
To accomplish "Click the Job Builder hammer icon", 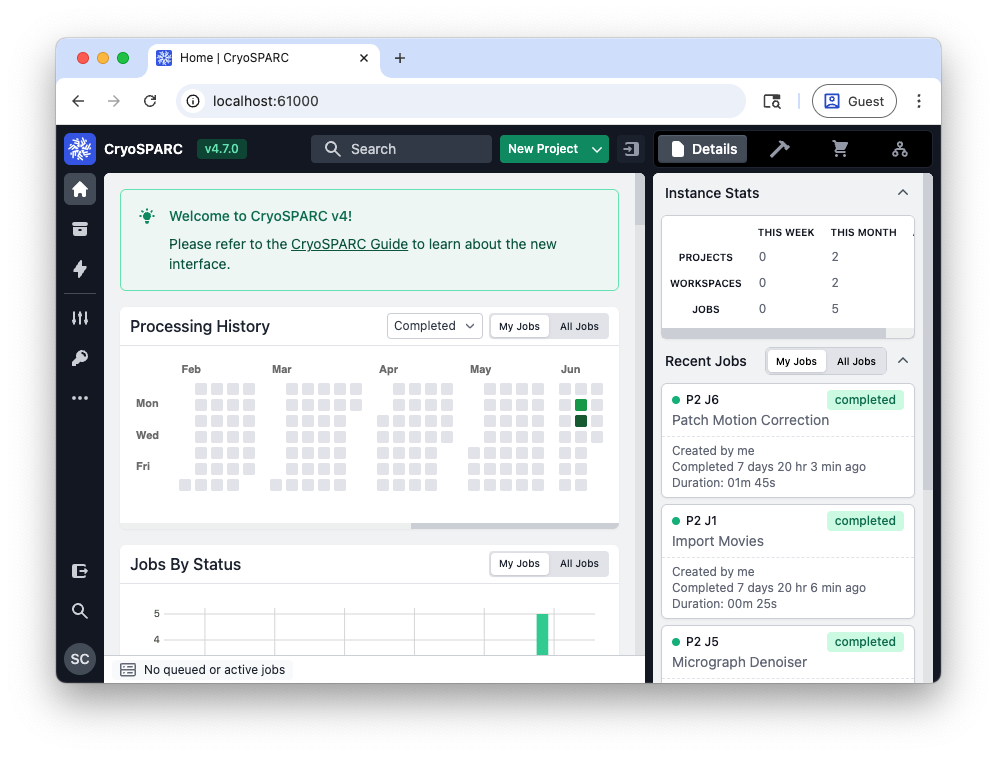I will [780, 148].
